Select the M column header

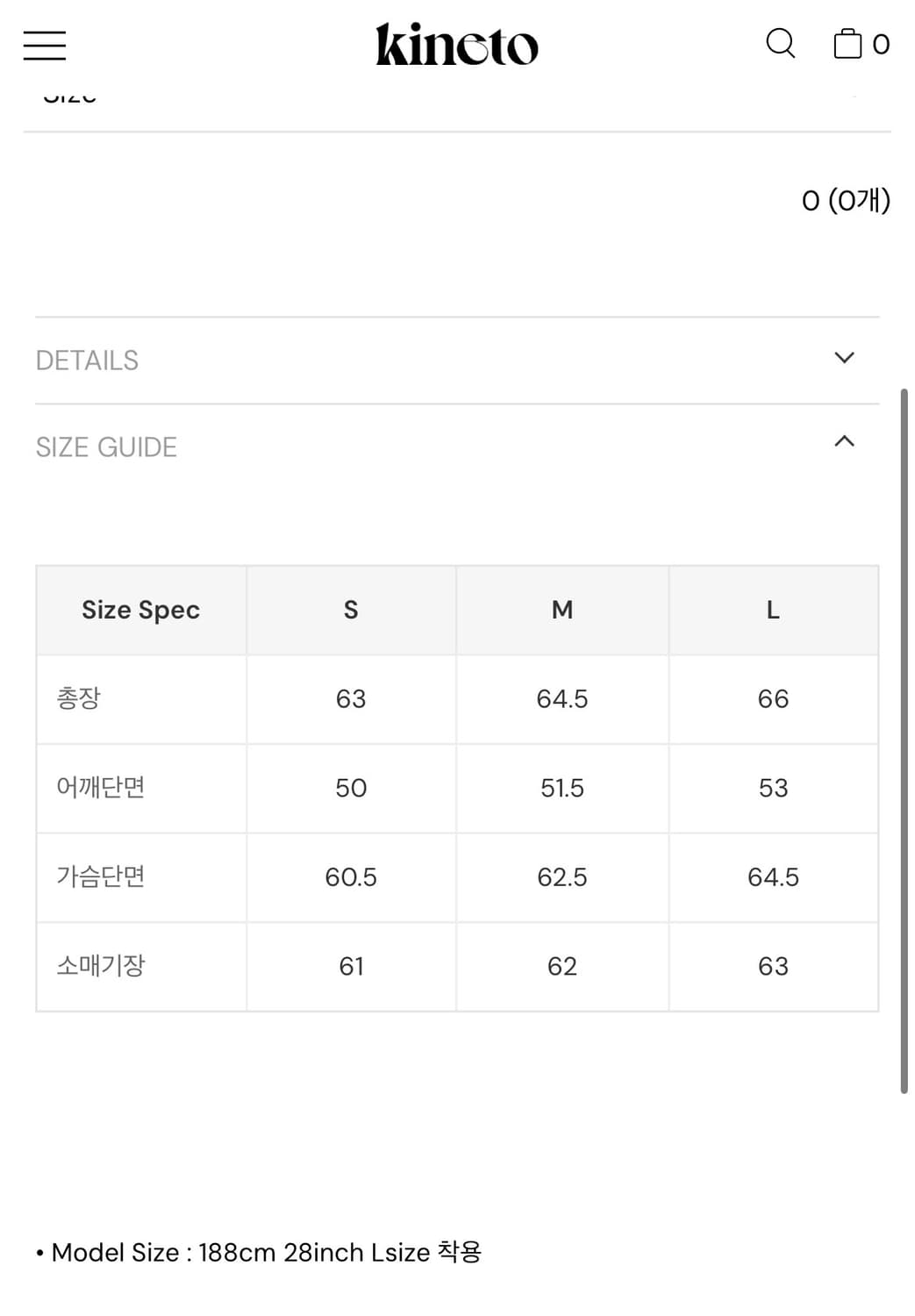click(x=562, y=611)
